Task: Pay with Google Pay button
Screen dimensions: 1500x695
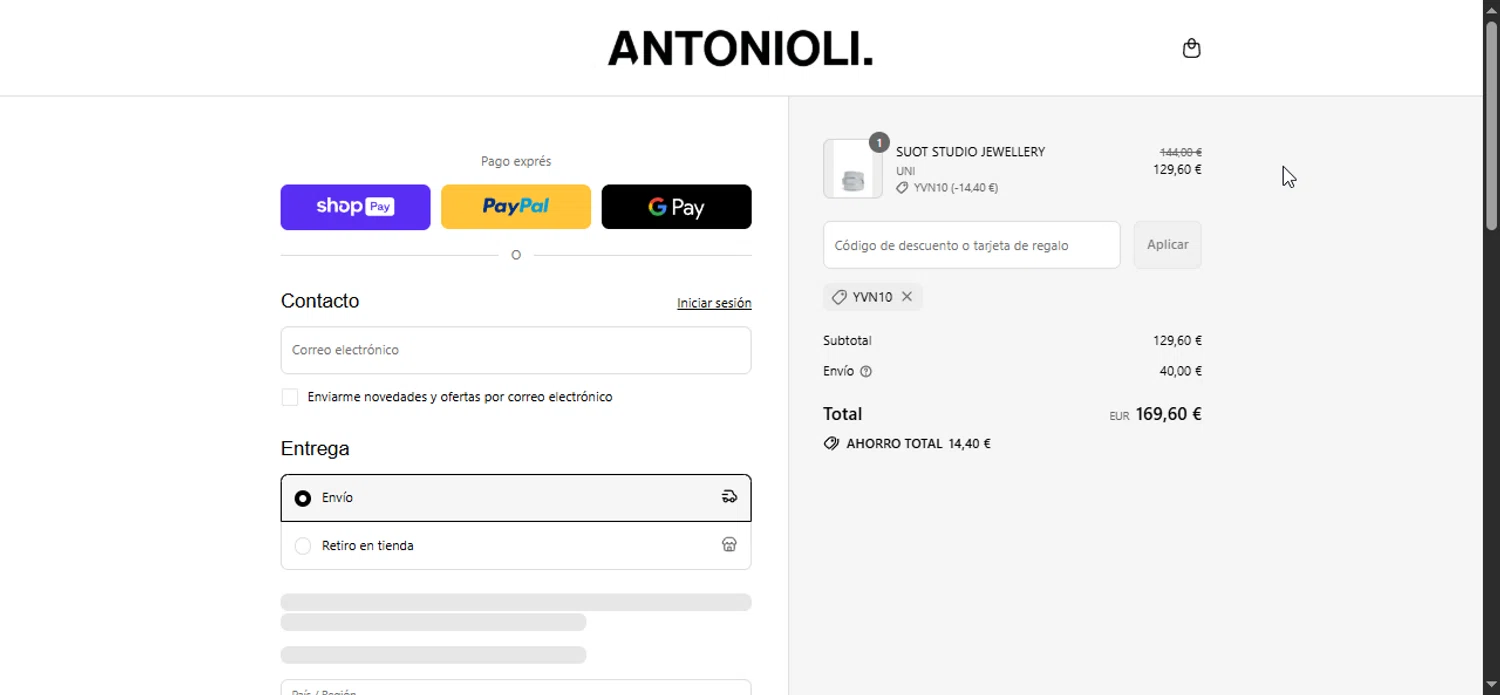Action: (x=676, y=207)
